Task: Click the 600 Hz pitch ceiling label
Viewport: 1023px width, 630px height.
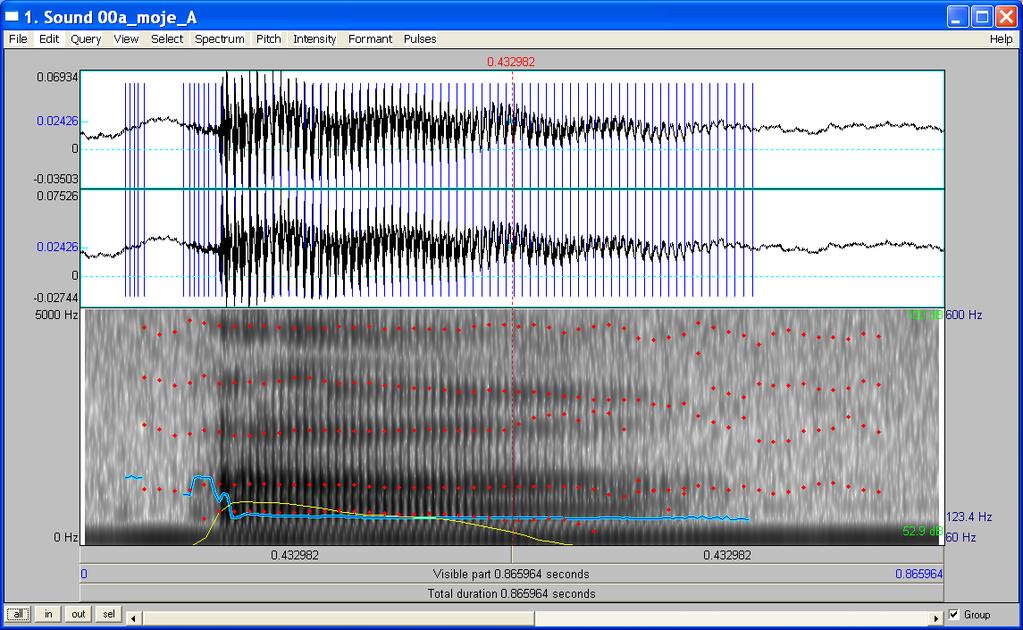Action: pyautogui.click(x=964, y=315)
